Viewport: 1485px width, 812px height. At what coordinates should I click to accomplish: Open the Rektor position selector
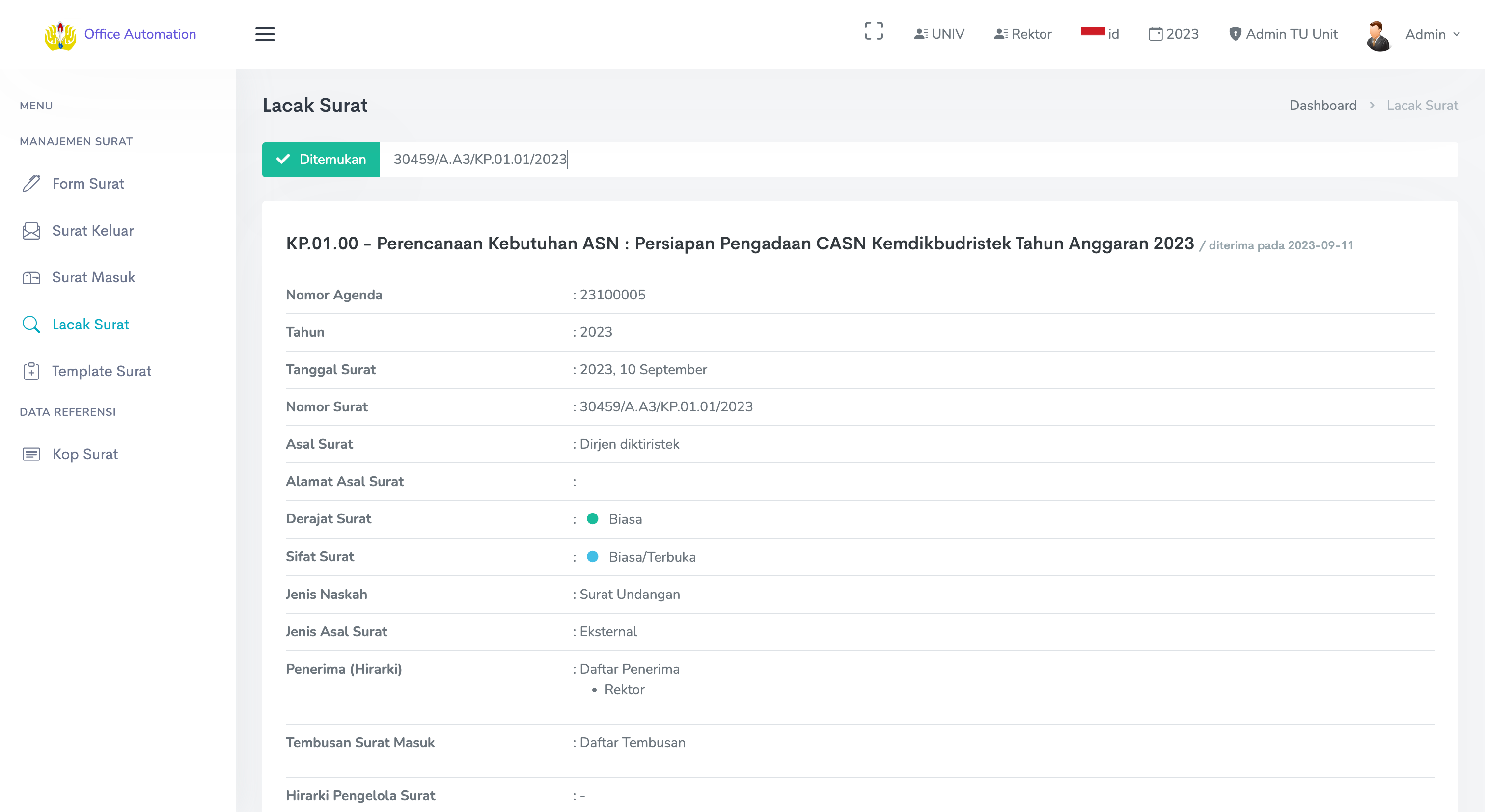(x=1023, y=34)
